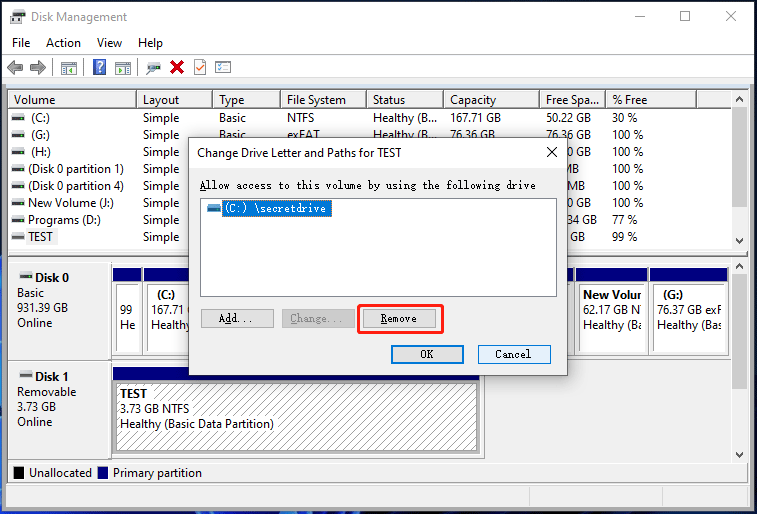Click the drive icon of New Volume (J:)
This screenshot has height=514, width=757.
tap(18, 203)
